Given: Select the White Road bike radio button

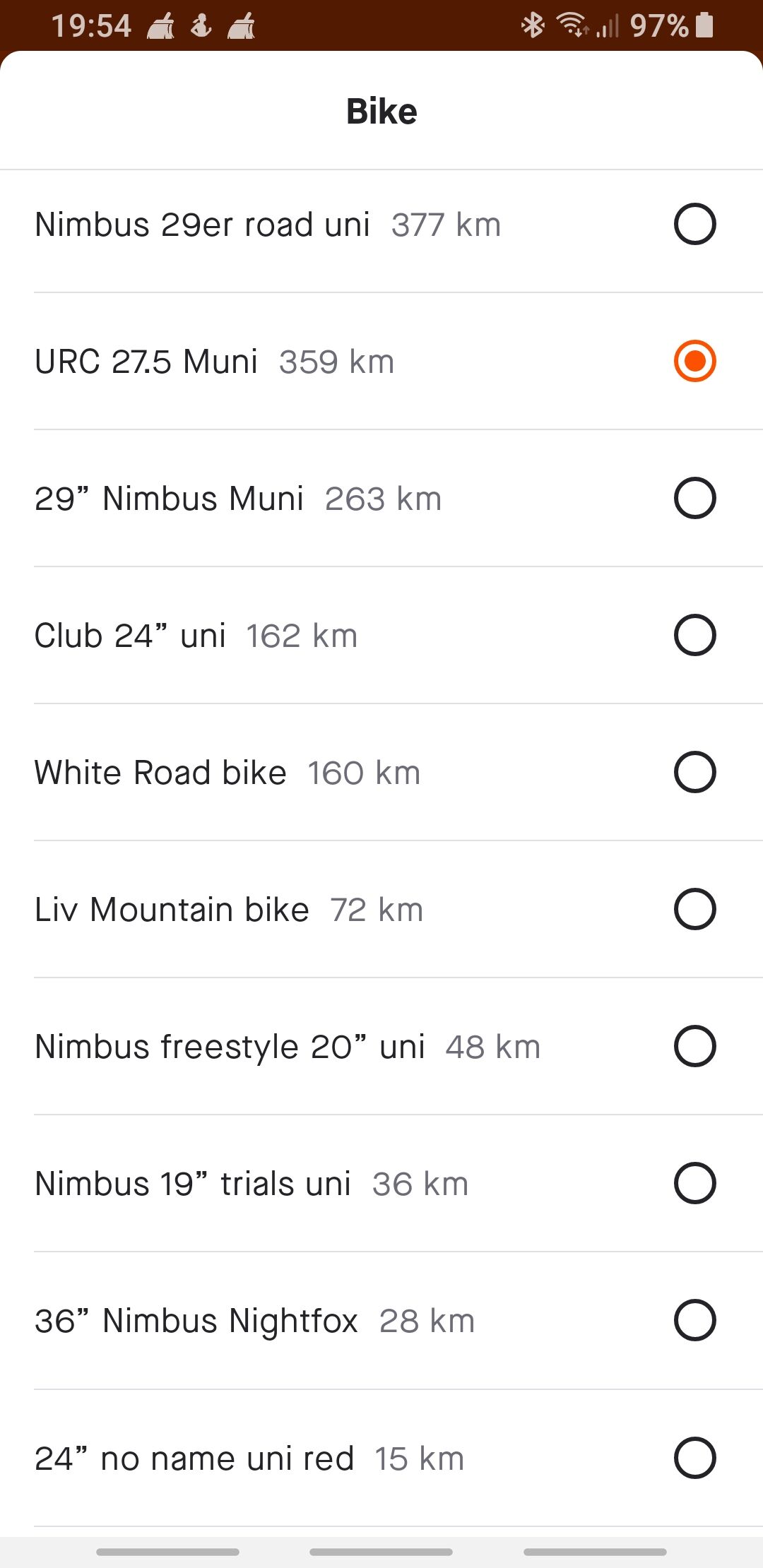Looking at the screenshot, I should [695, 772].
